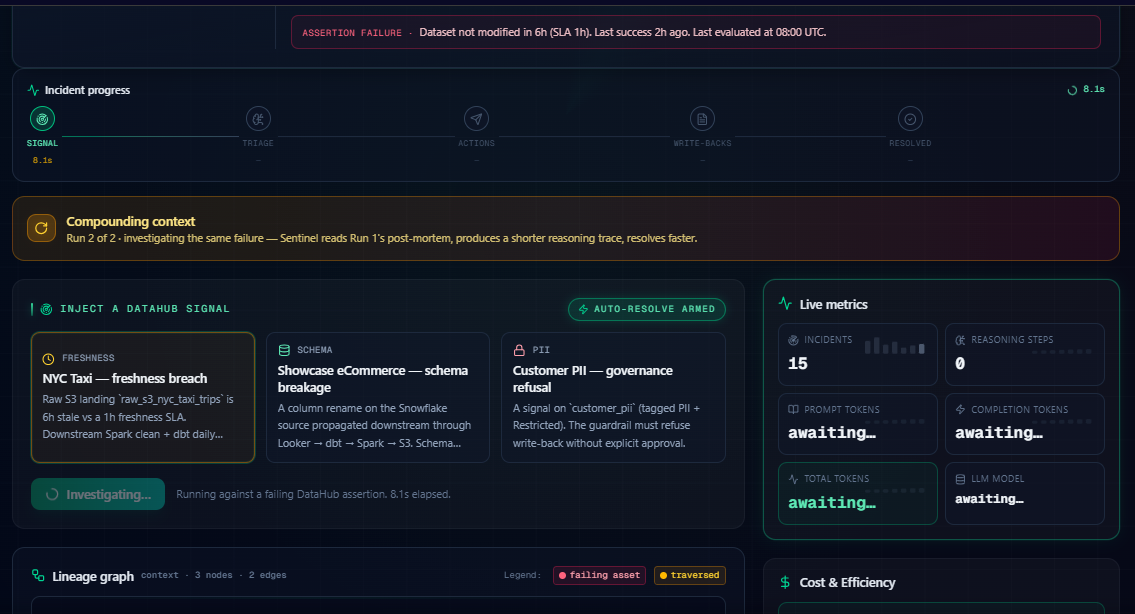Click the Completion tokens lightning icon
Screen dimensions: 1135x614
961,409
